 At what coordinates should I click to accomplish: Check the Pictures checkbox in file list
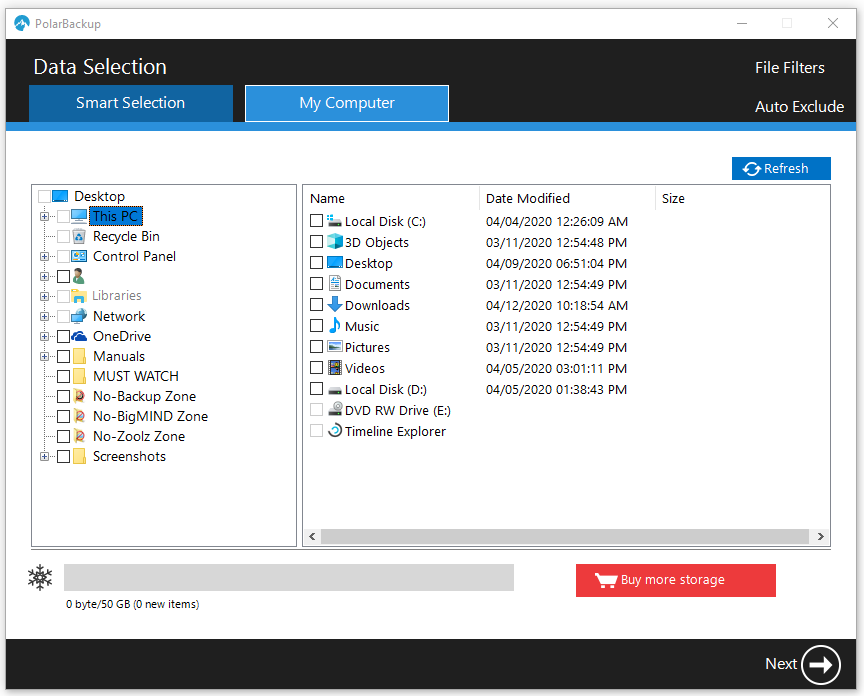click(316, 347)
